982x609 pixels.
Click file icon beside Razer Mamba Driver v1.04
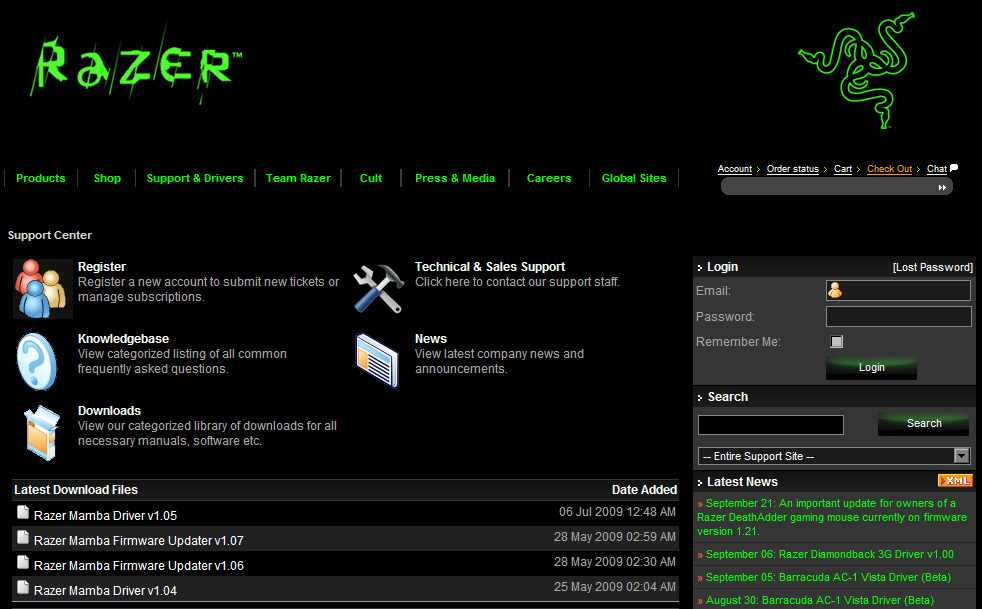coord(23,588)
